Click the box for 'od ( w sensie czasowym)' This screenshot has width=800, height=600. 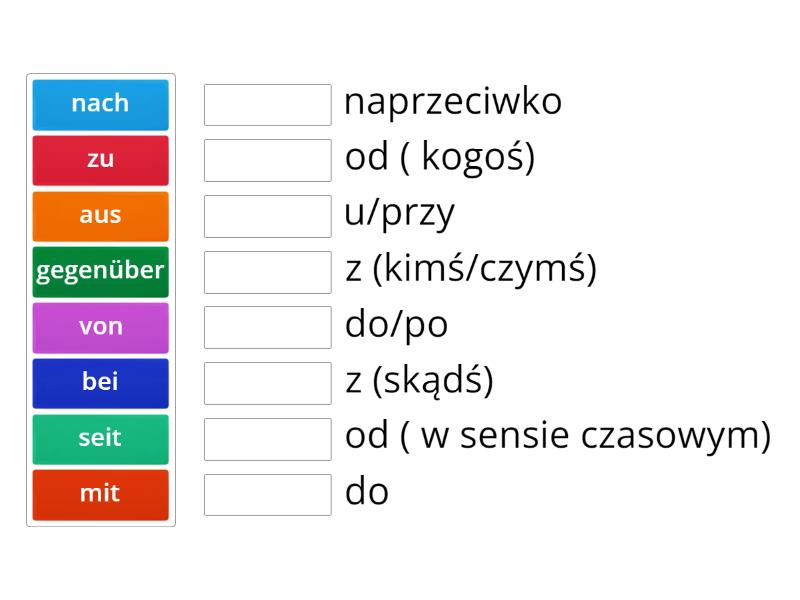click(x=267, y=439)
